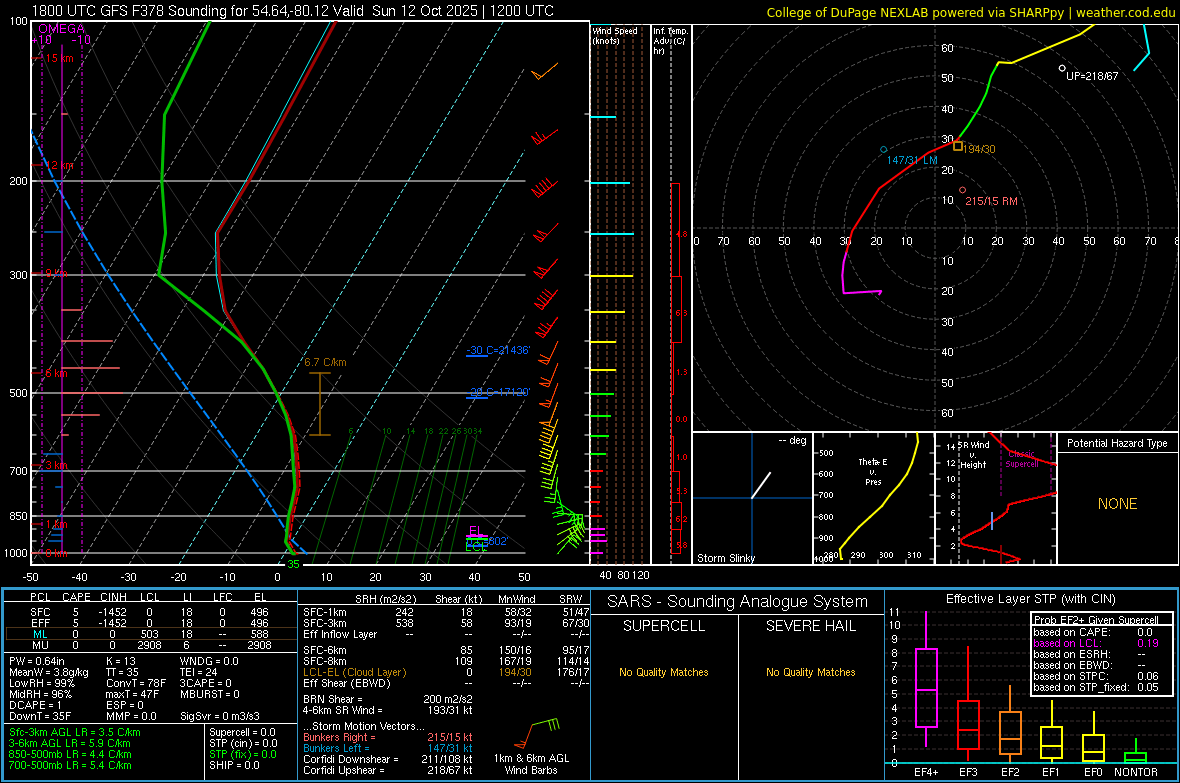Click the 'Corfidi Downshear =' row
The image size is (1180, 783).
tap(388, 759)
